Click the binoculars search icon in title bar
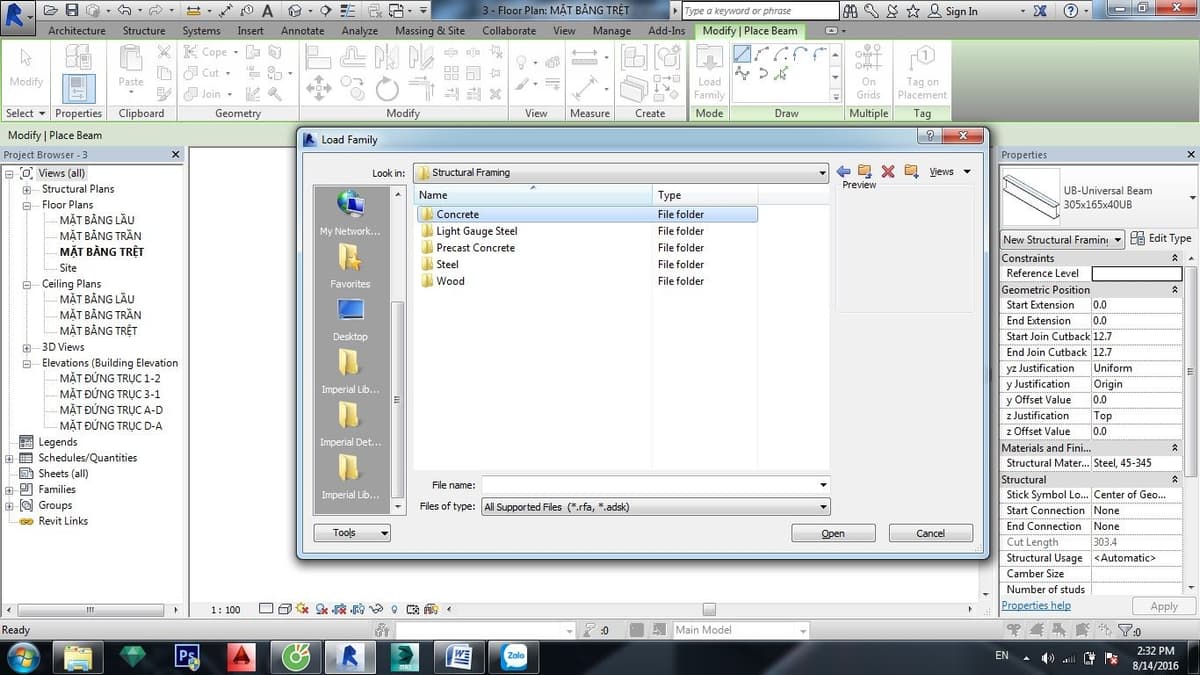 click(851, 11)
